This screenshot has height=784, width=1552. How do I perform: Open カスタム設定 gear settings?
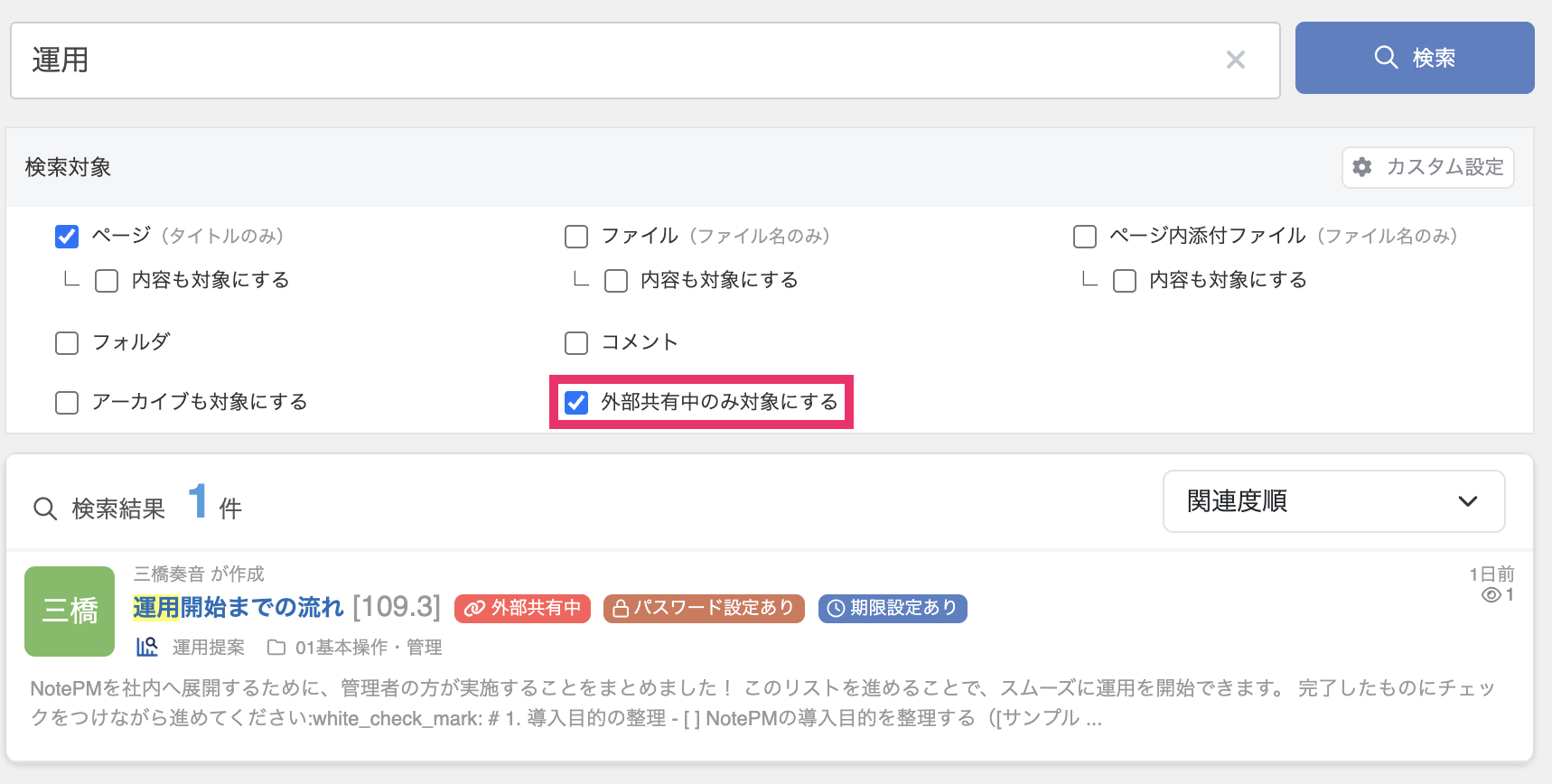click(x=1427, y=167)
